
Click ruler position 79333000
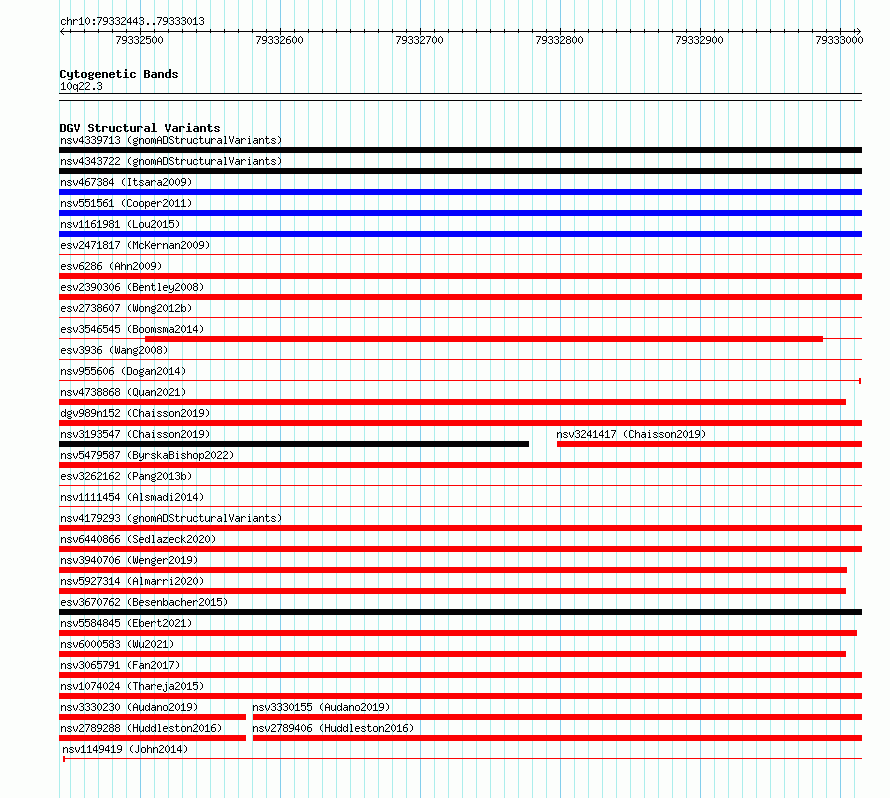coord(839,40)
